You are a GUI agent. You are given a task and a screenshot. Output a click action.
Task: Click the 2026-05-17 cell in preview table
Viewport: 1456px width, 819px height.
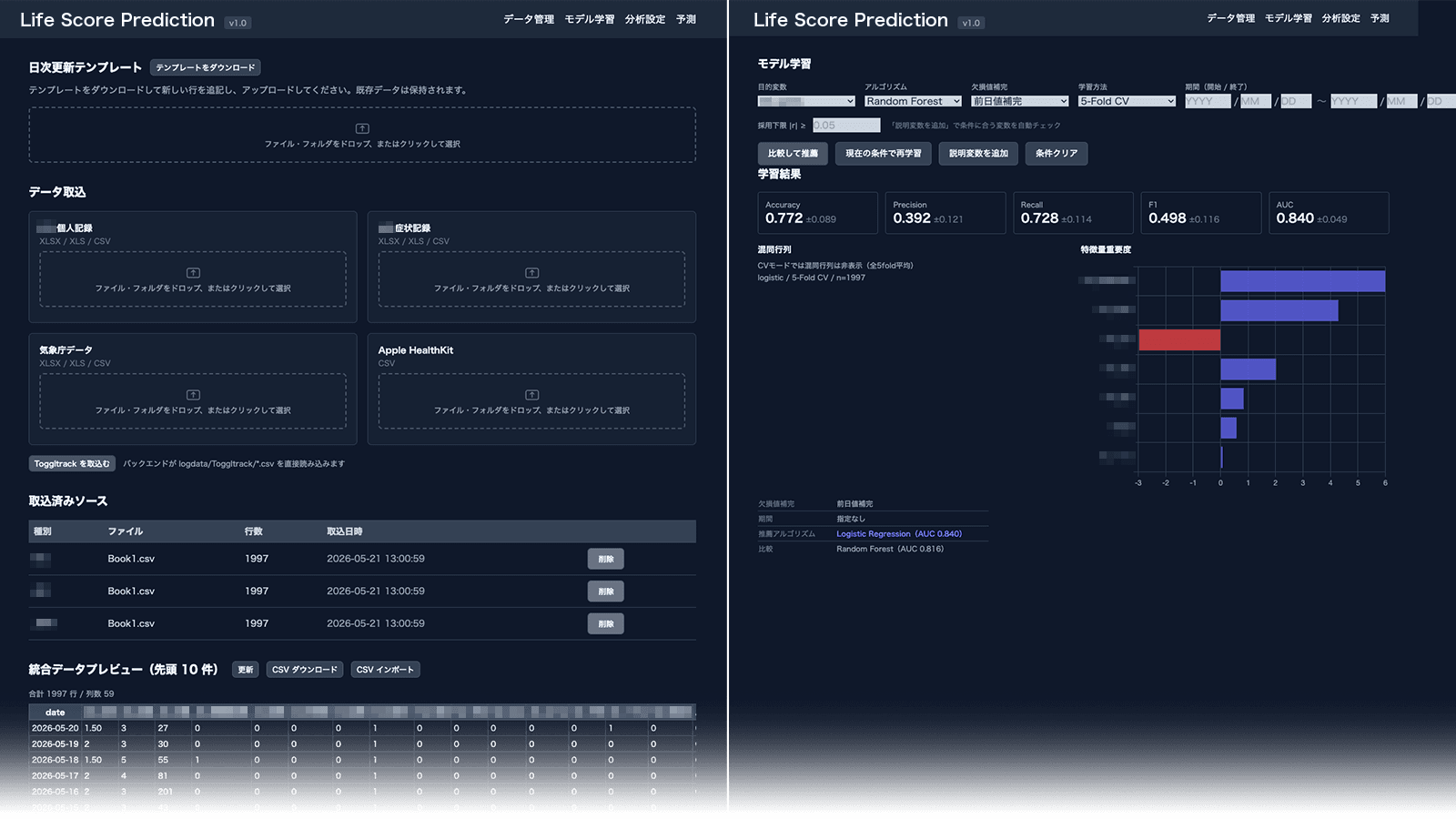click(56, 776)
